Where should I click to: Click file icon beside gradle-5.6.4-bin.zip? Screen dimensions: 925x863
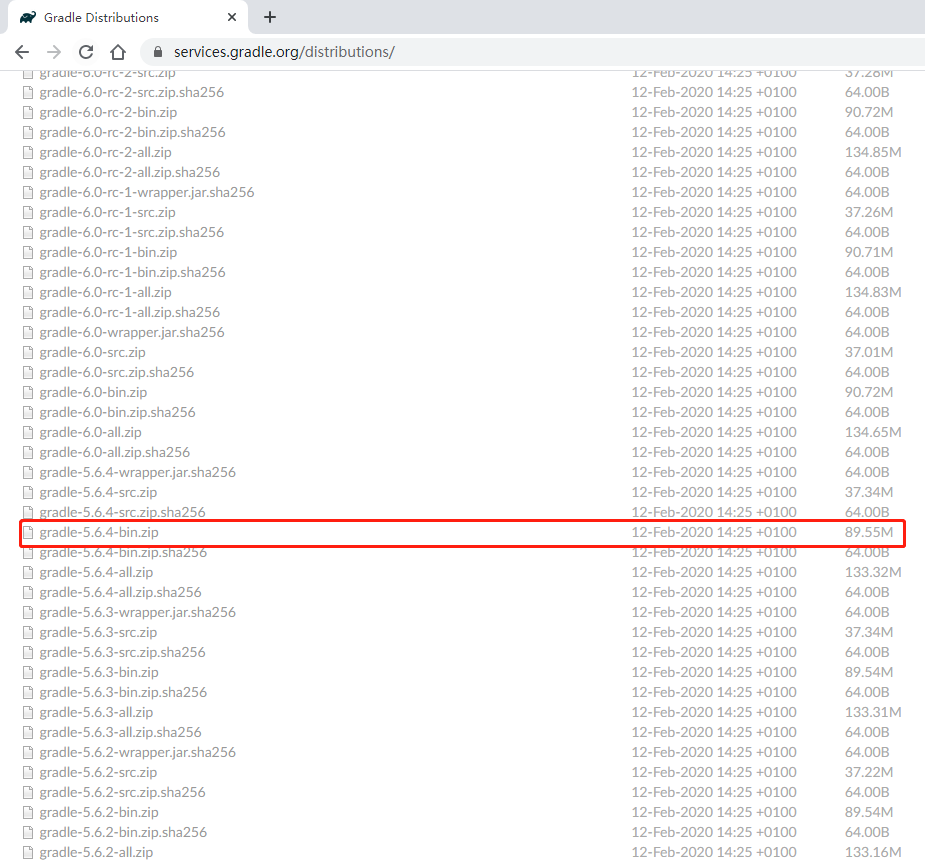(28, 533)
